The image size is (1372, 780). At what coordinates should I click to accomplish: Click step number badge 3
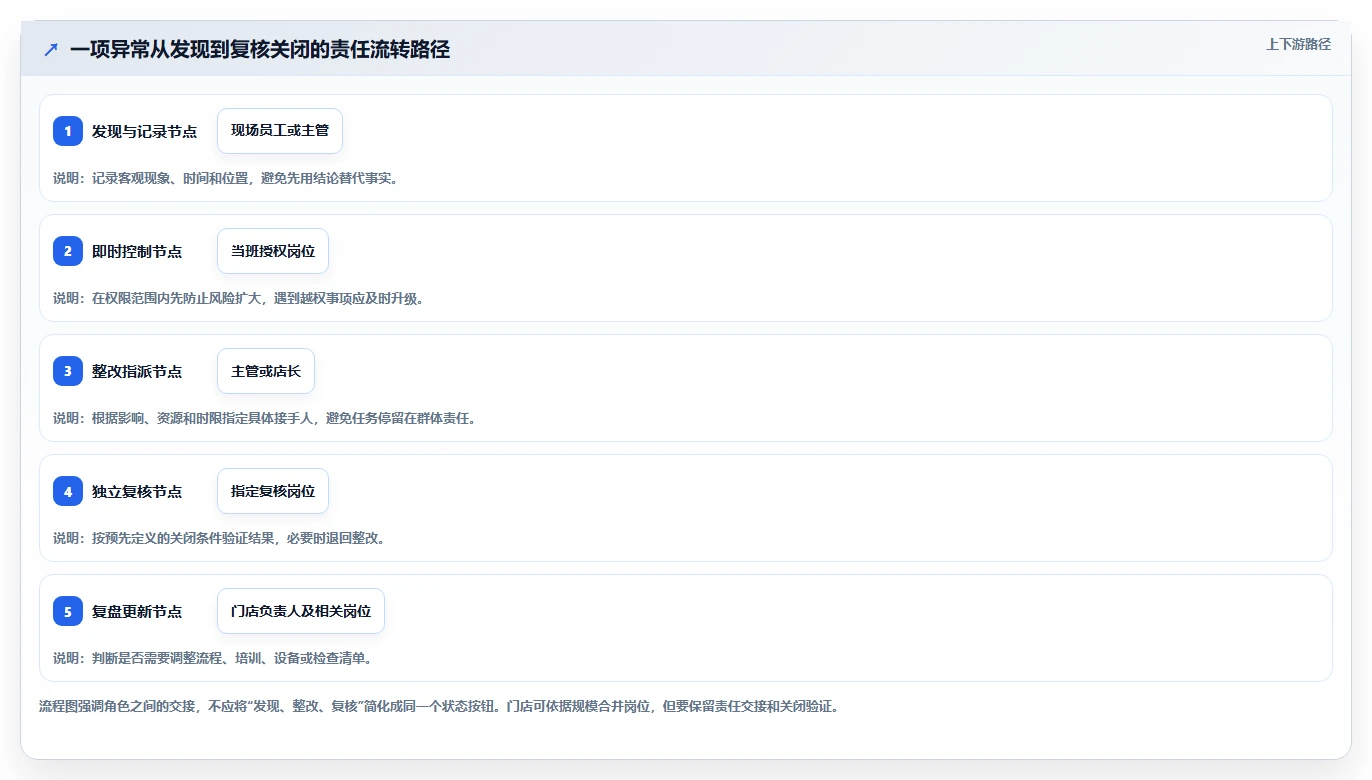[68, 371]
